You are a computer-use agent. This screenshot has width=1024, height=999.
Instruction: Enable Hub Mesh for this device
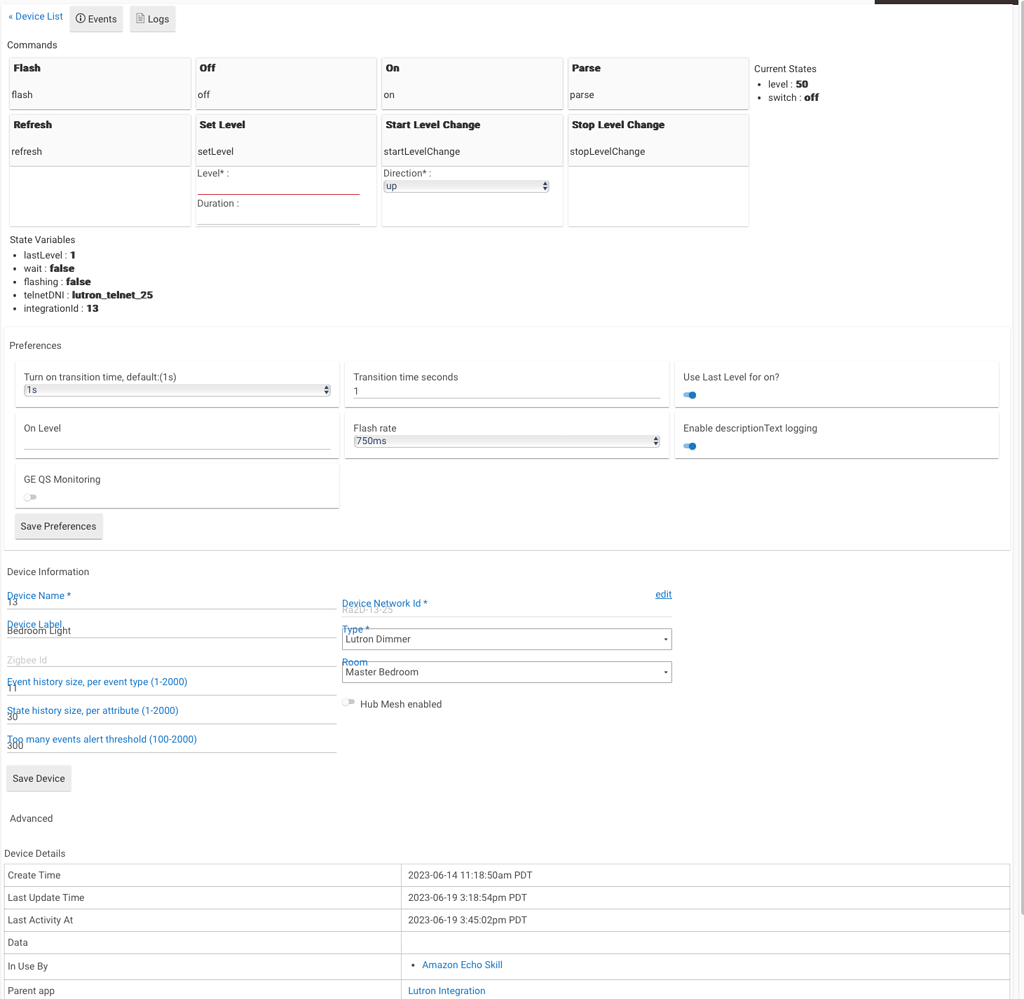pyautogui.click(x=347, y=703)
